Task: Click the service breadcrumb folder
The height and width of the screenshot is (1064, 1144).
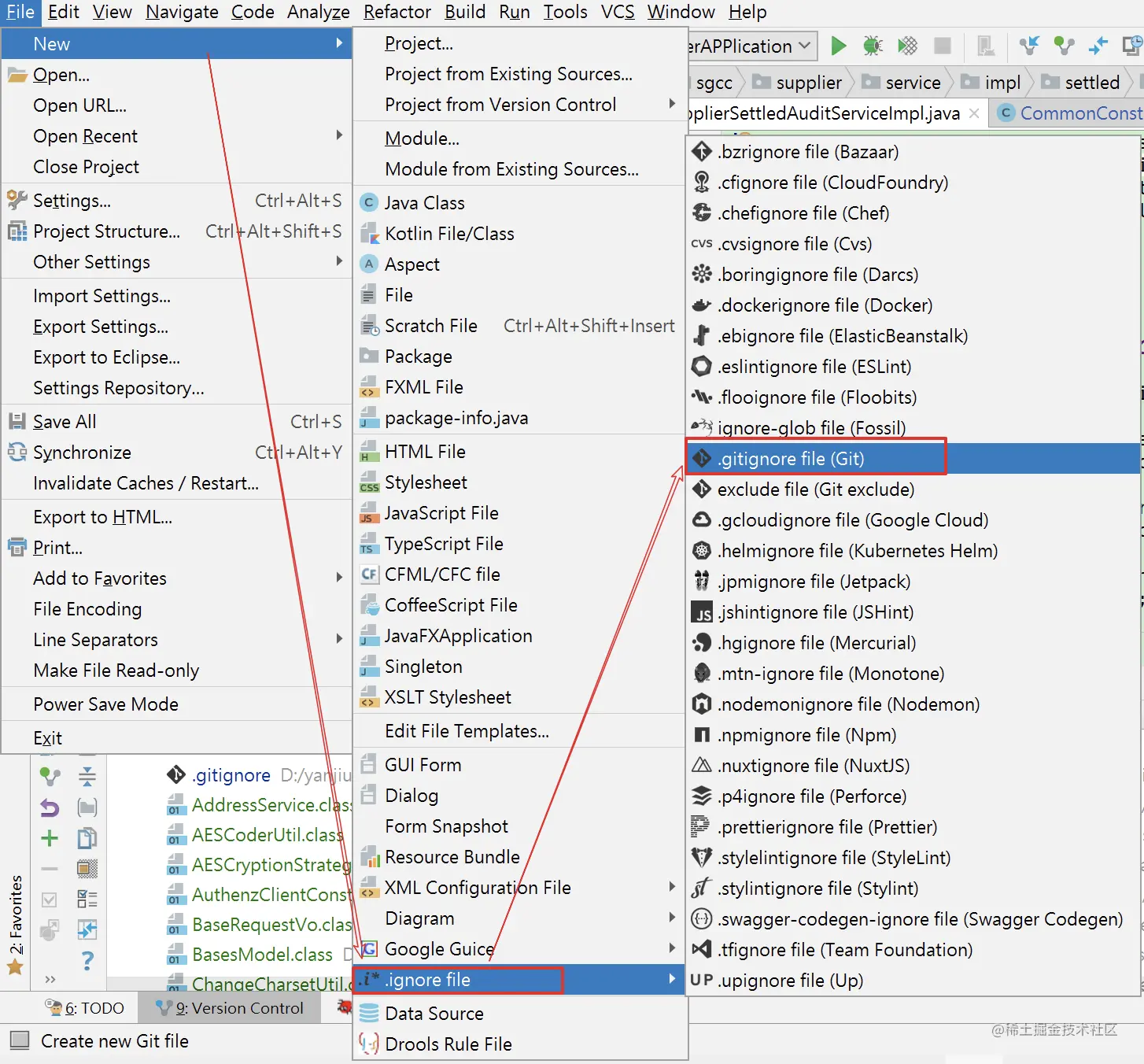Action: click(x=902, y=83)
